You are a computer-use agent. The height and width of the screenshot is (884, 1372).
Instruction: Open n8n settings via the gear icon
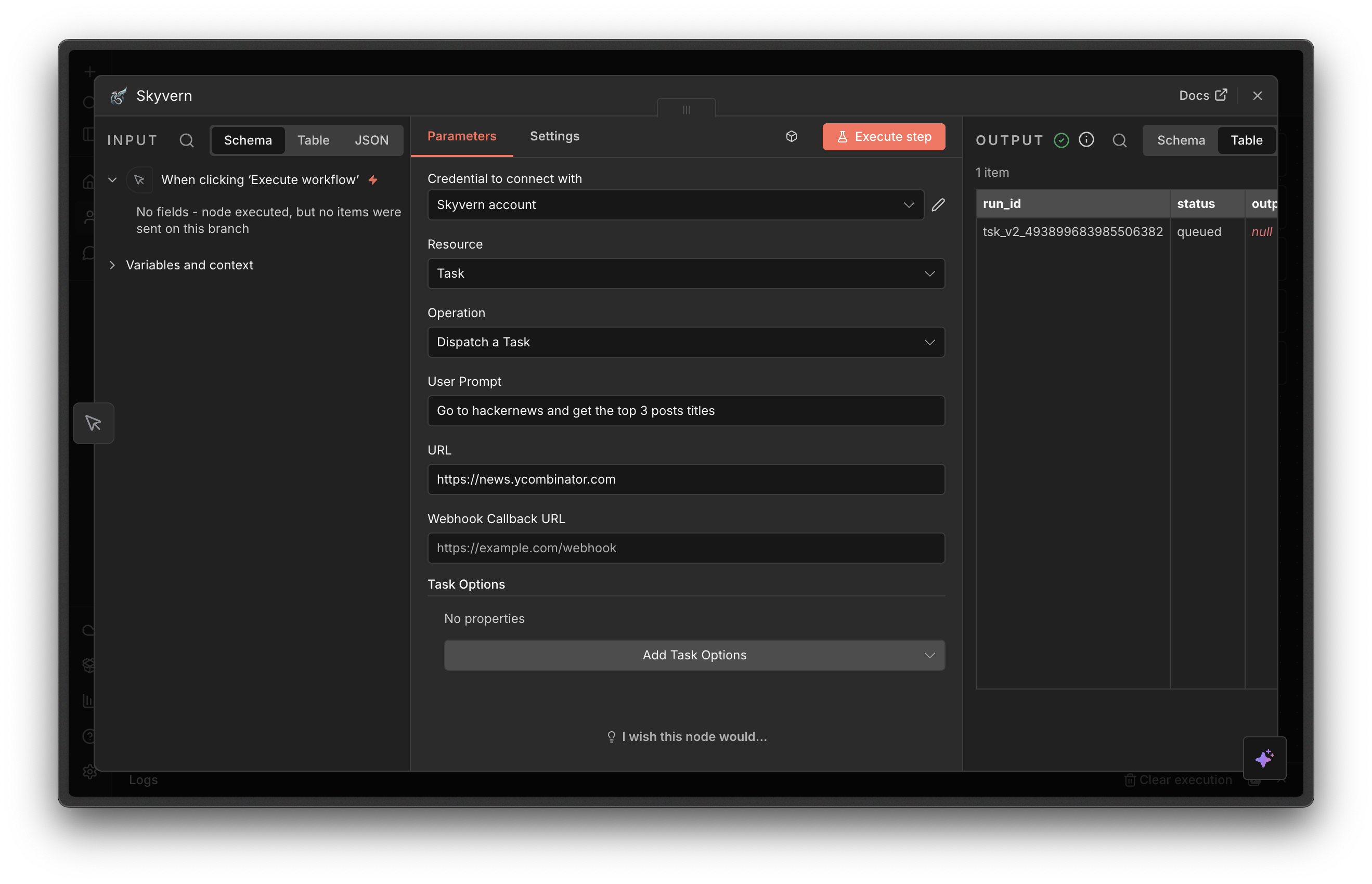(89, 772)
